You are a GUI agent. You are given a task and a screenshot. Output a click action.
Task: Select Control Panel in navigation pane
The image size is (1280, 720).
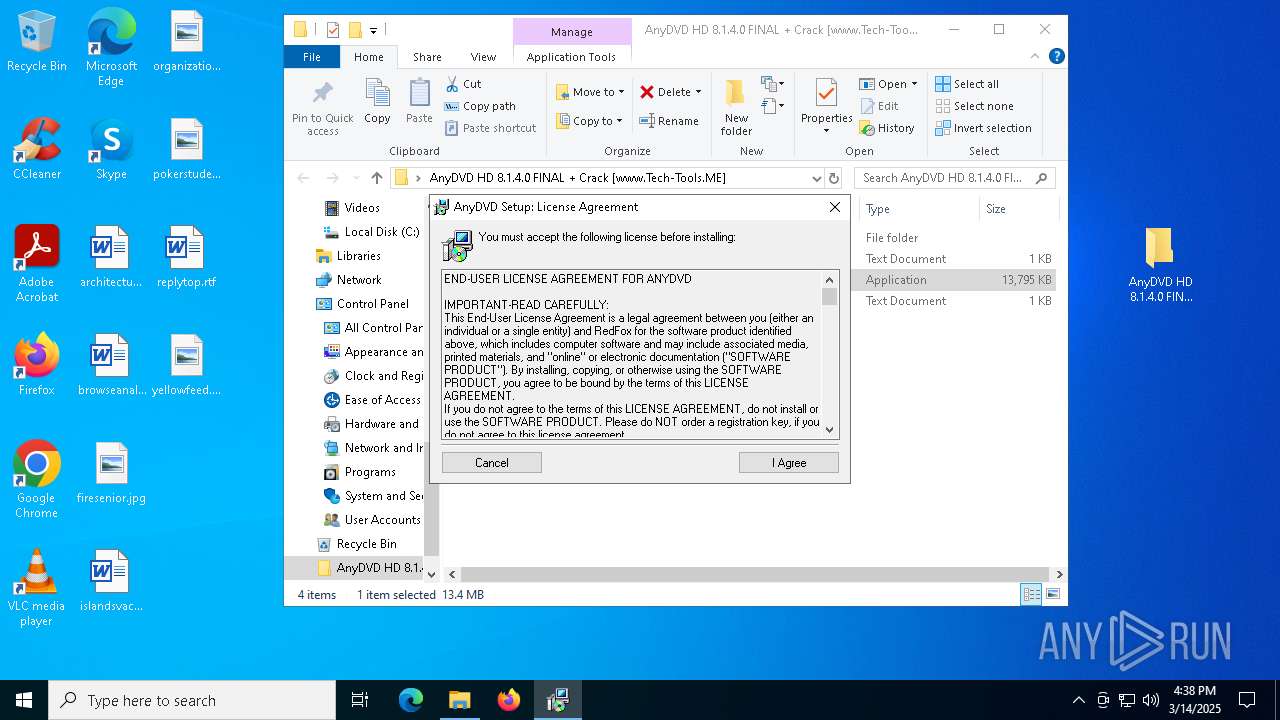372,304
